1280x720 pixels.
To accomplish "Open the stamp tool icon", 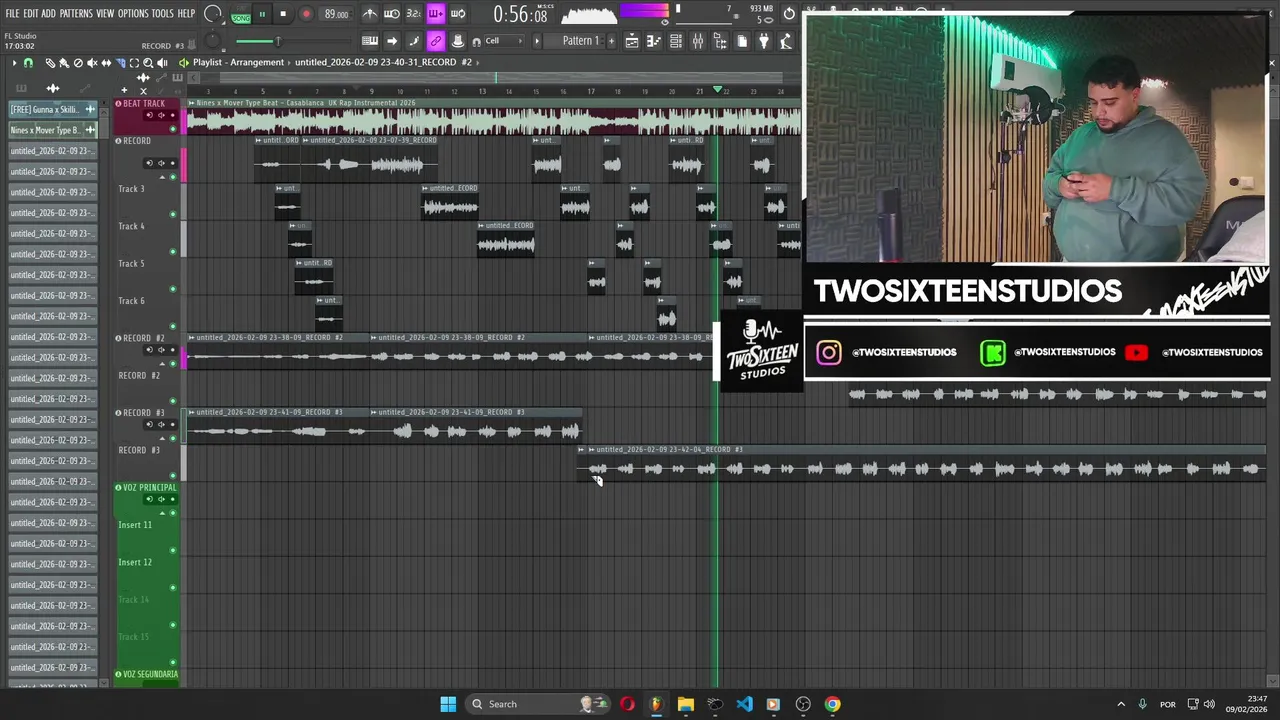I will point(458,41).
